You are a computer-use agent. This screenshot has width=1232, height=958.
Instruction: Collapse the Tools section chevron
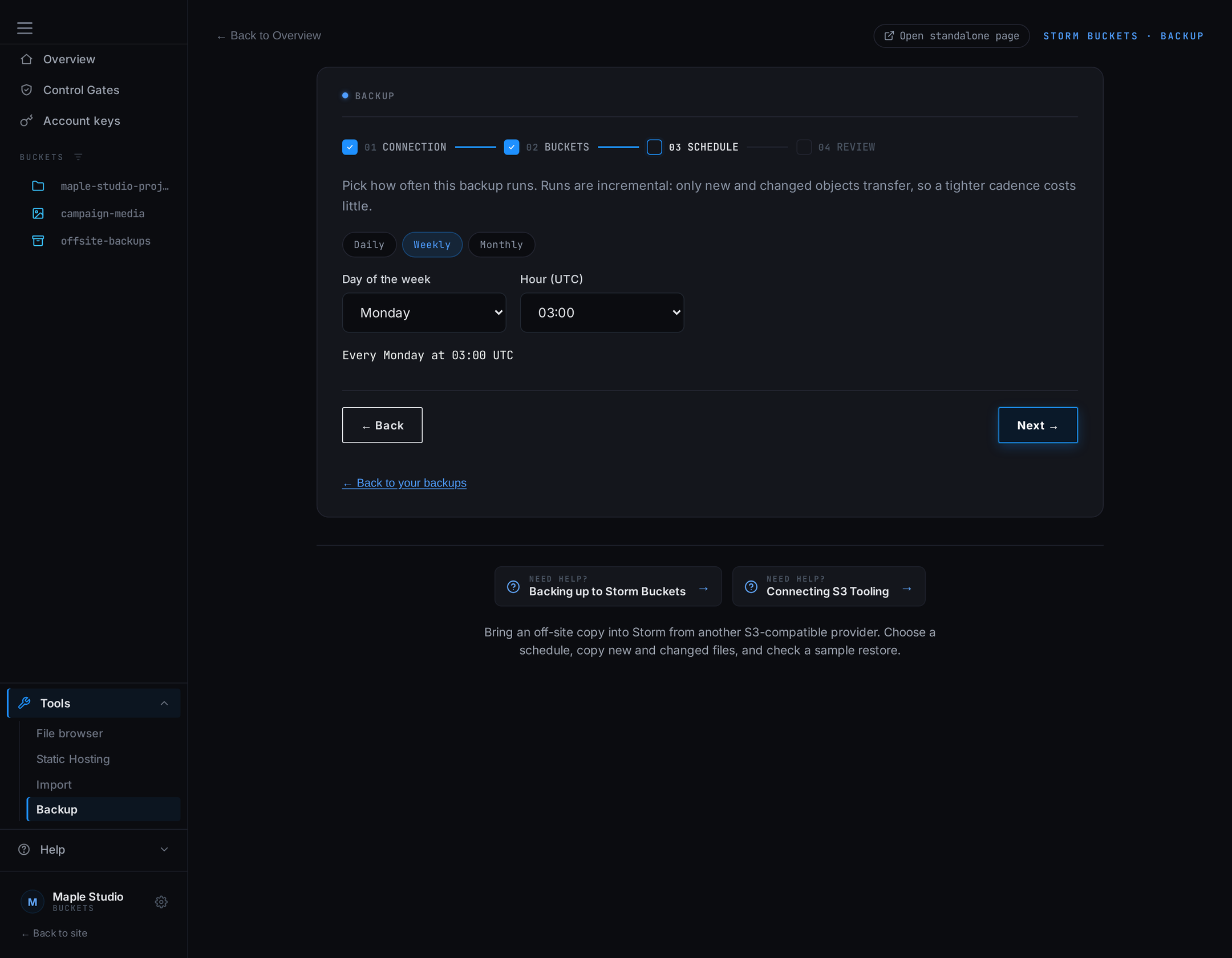pyautogui.click(x=164, y=703)
